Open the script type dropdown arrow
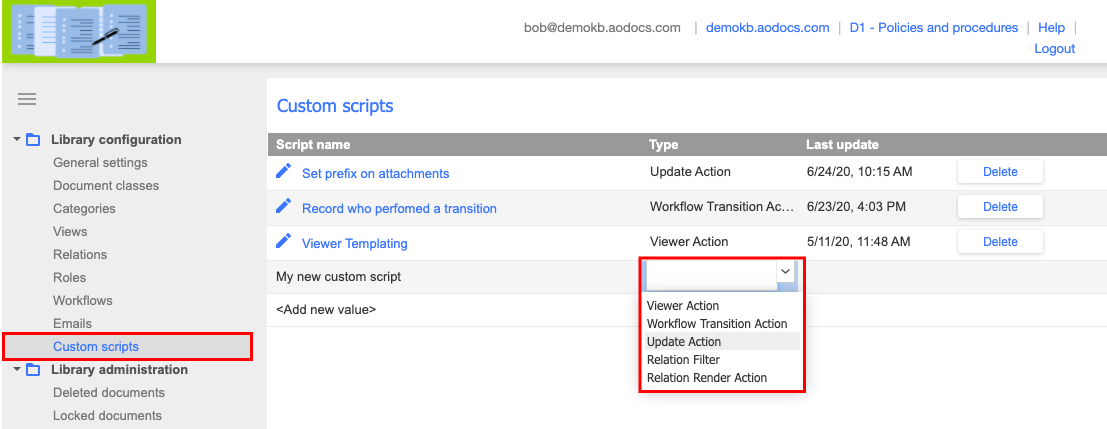This screenshot has width=1107, height=429. 785,272
